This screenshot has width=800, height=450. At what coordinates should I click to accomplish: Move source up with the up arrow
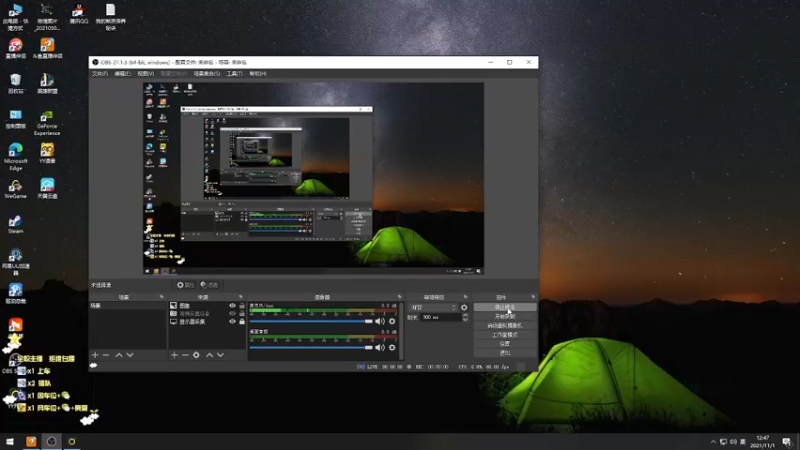(209, 355)
